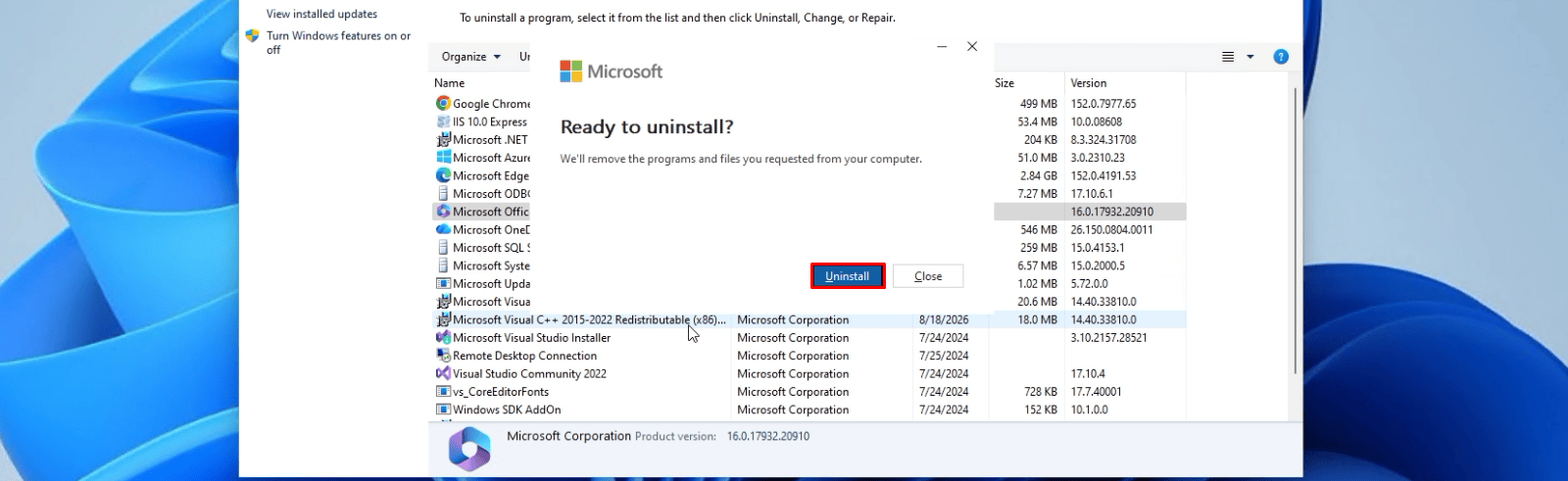Click the view options list icon
1568x481 pixels.
click(1228, 57)
